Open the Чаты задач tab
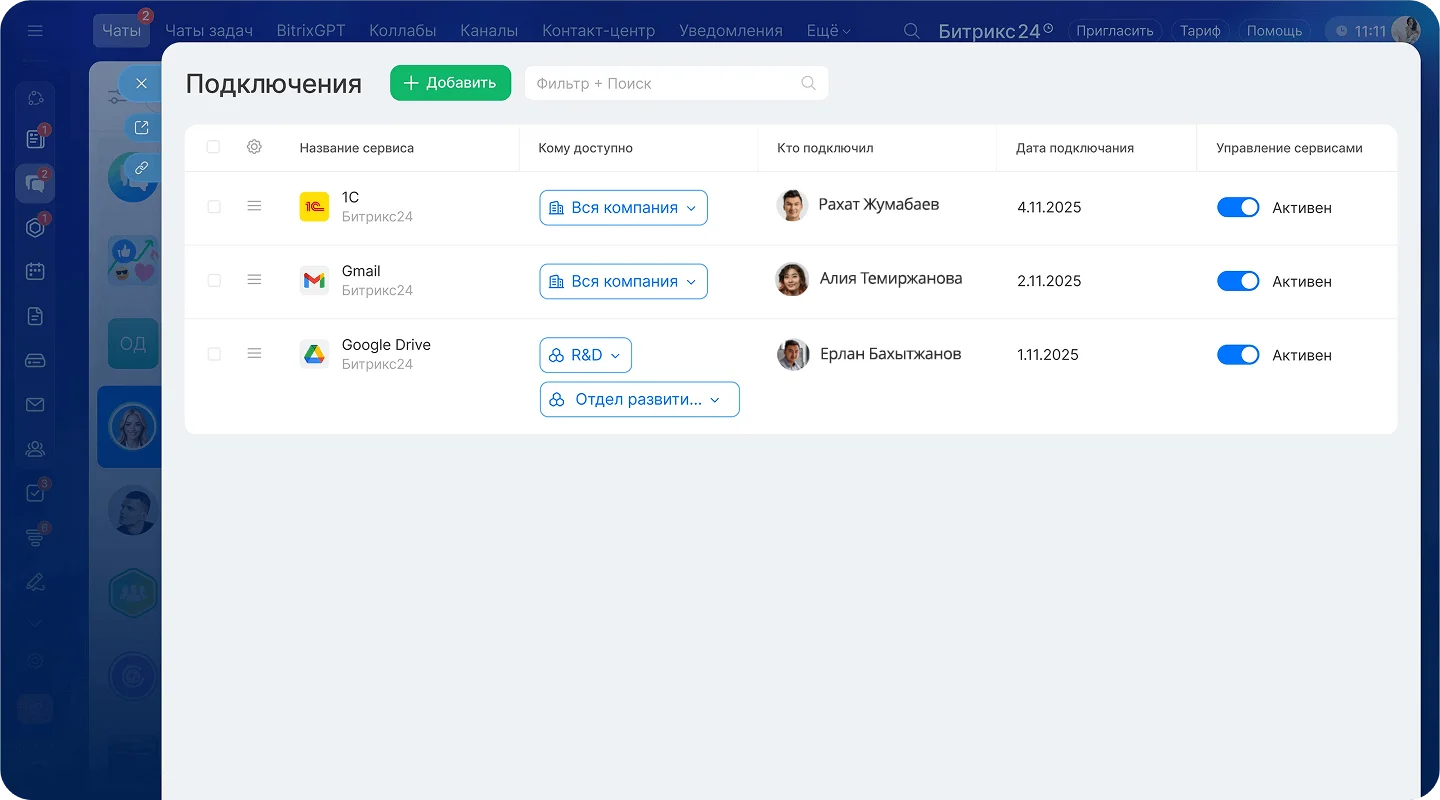The width and height of the screenshot is (1440, 800). (209, 31)
